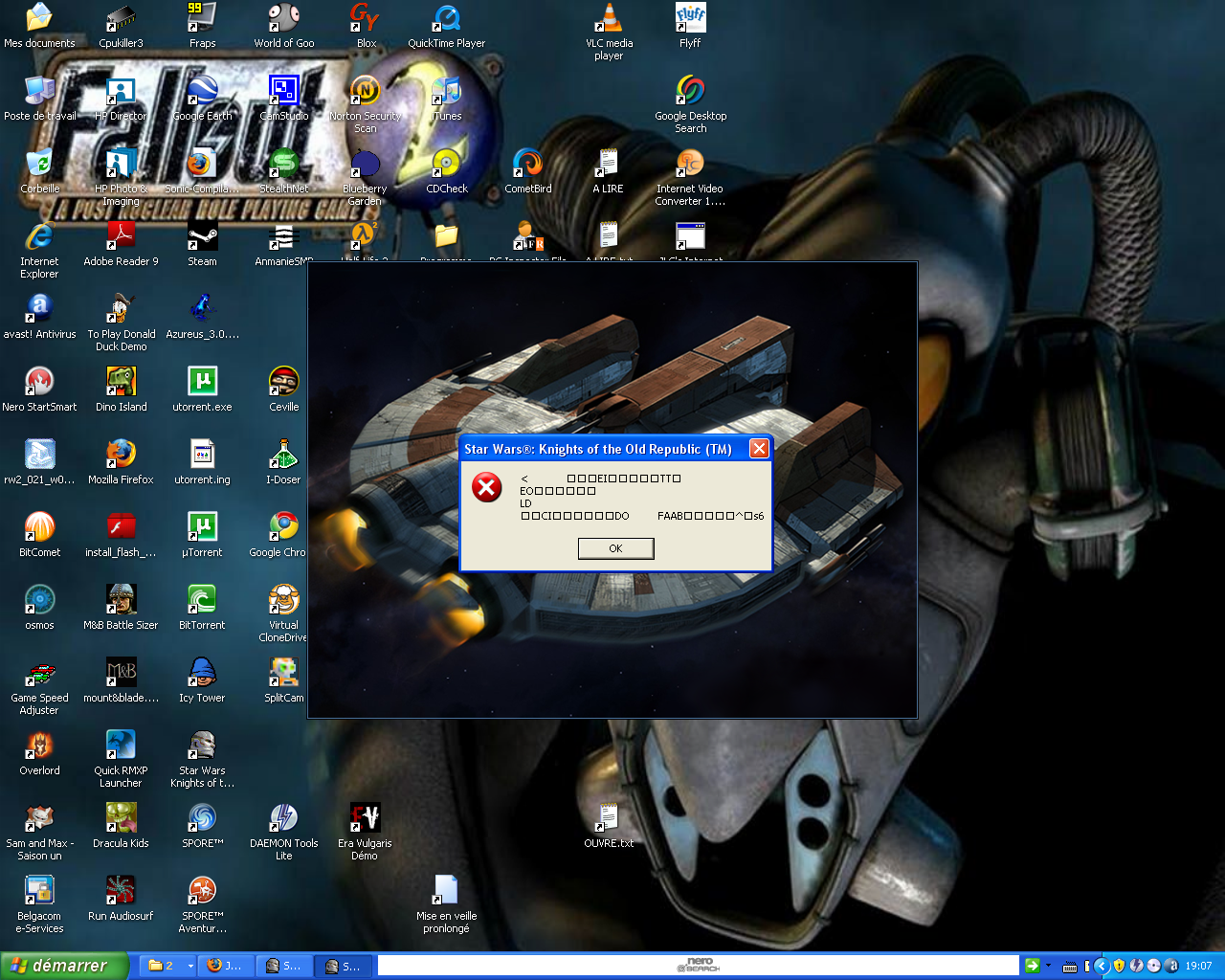Viewport: 1225px width, 980px height.
Task: Select the Game Speed Adjuster icon
Action: coord(39,686)
